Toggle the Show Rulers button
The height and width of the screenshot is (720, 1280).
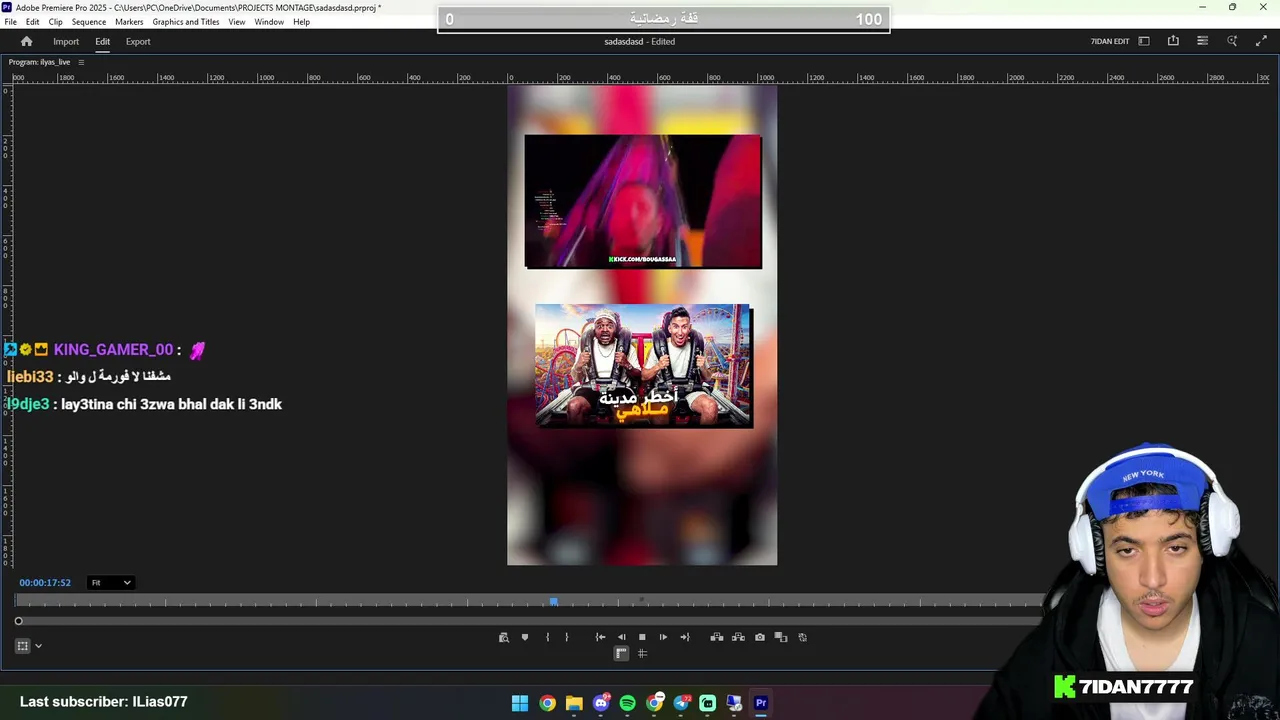coord(621,653)
